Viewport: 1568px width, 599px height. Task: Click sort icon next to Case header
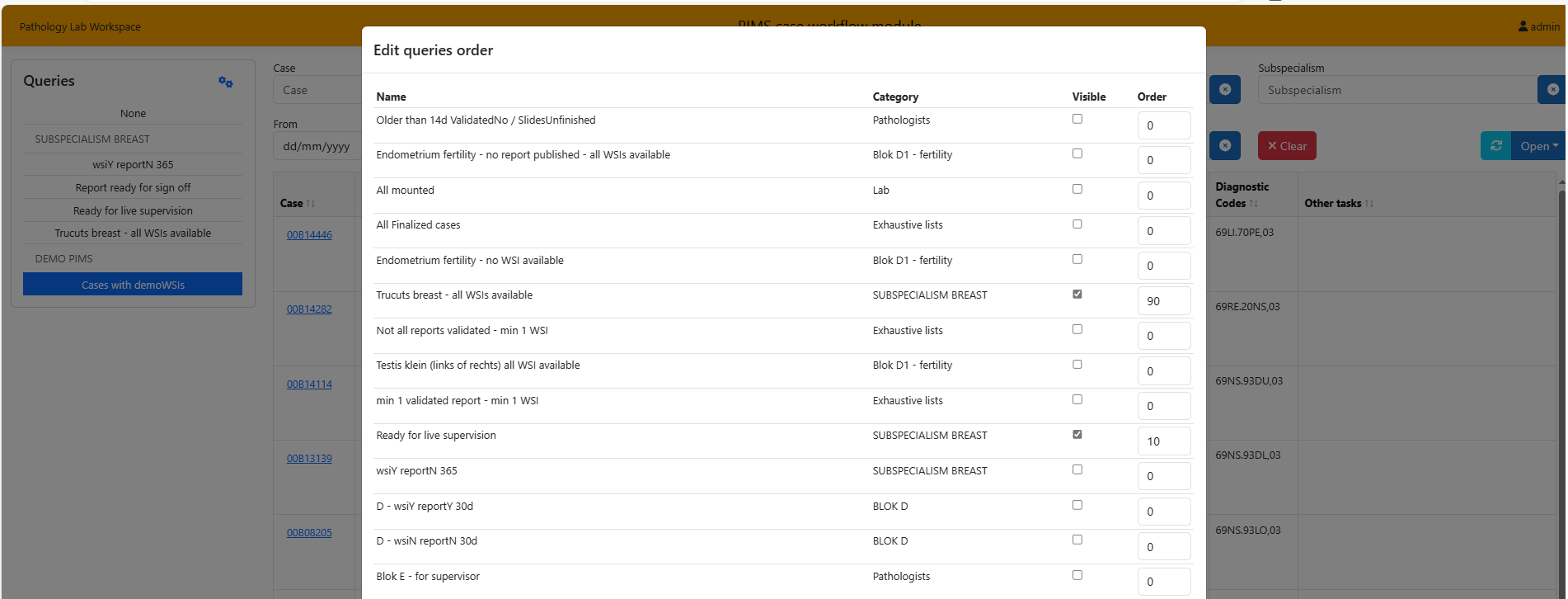[x=311, y=204]
